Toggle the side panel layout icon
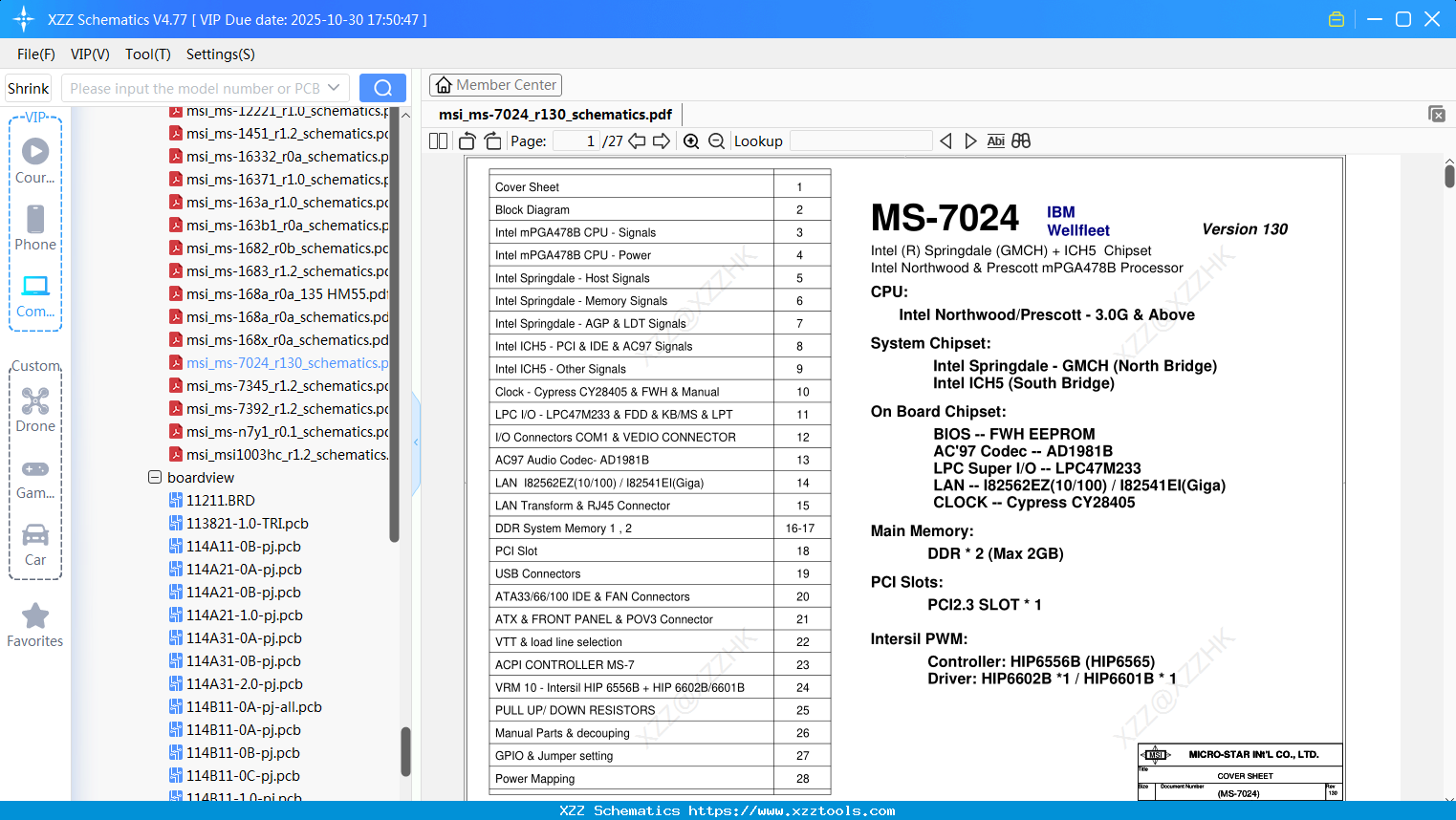 point(438,141)
